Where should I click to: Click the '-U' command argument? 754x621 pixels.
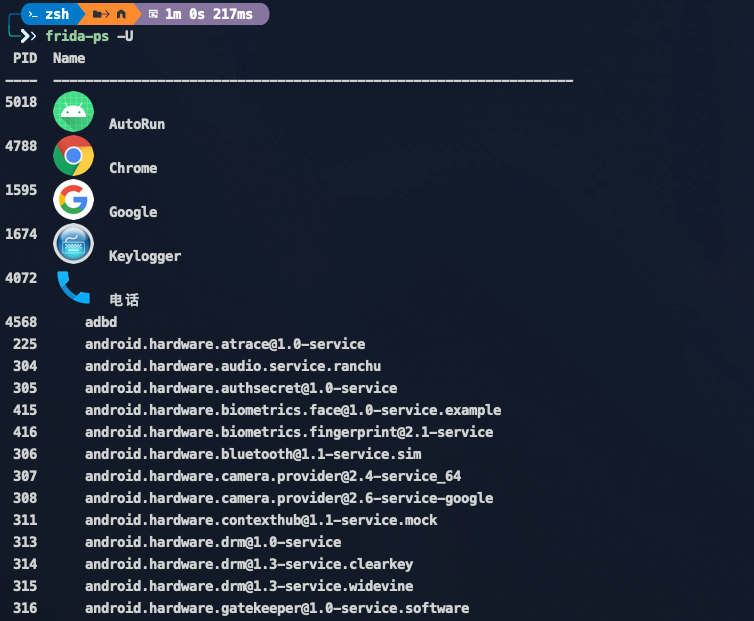click(x=126, y=36)
